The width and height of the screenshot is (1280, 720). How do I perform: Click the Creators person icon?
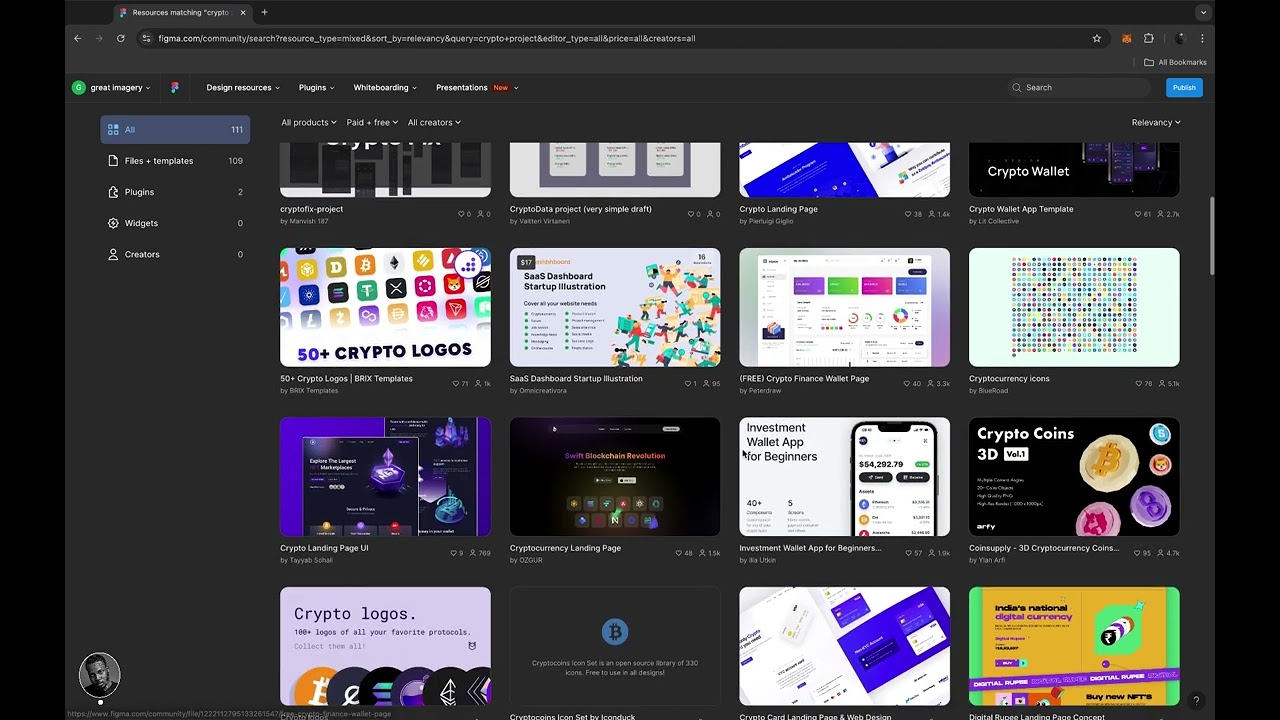tap(113, 254)
